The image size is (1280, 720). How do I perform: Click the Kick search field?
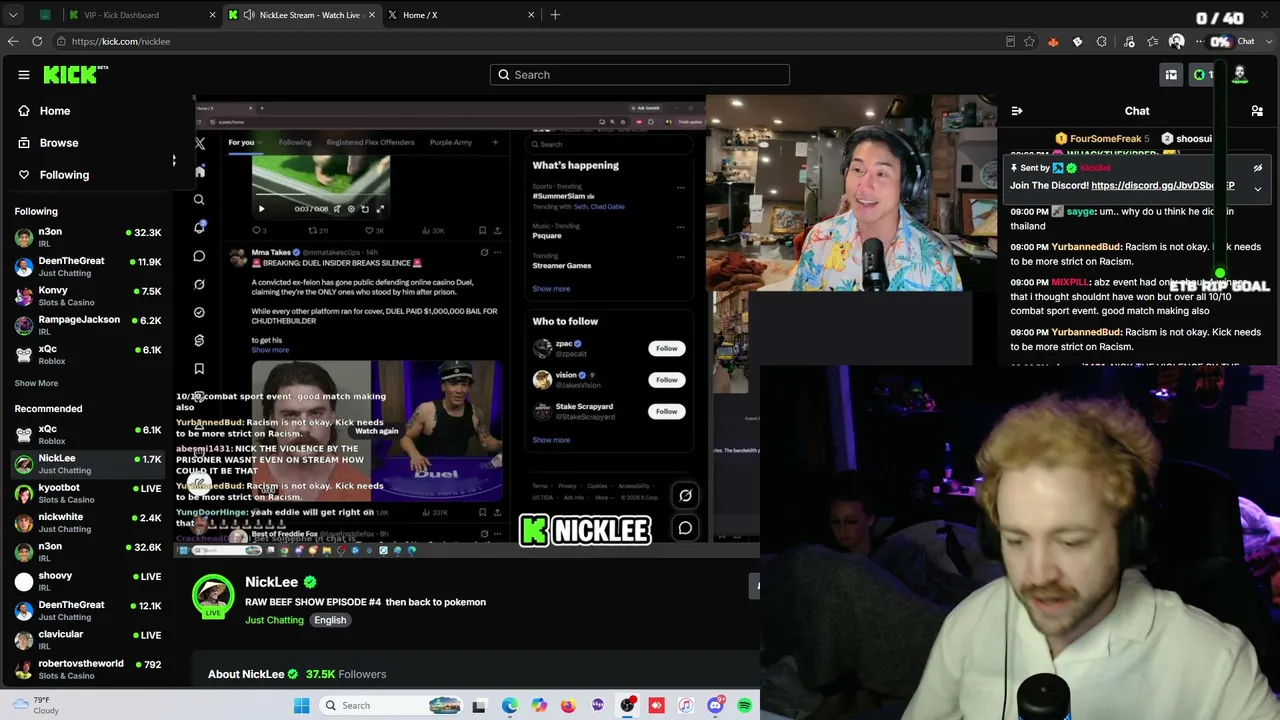click(640, 75)
